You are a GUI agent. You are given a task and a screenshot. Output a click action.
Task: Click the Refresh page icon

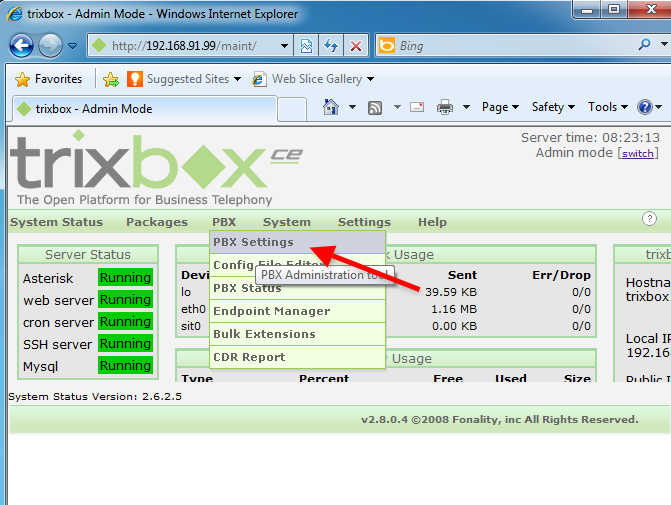pyautogui.click(x=331, y=45)
